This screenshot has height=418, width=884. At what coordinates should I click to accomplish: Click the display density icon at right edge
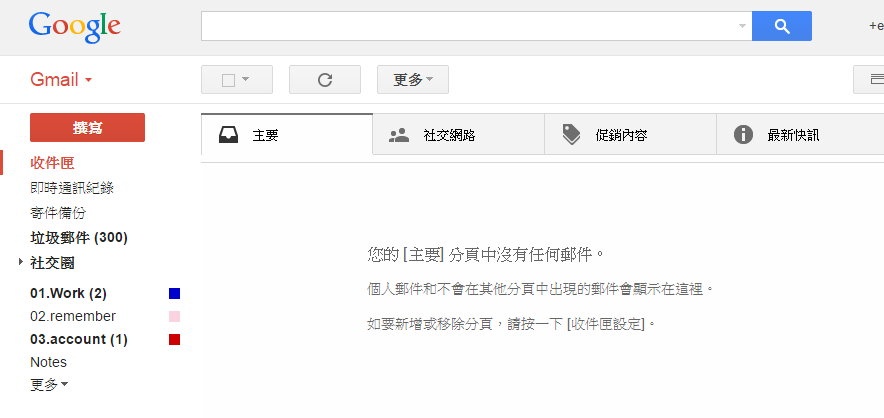coord(877,80)
